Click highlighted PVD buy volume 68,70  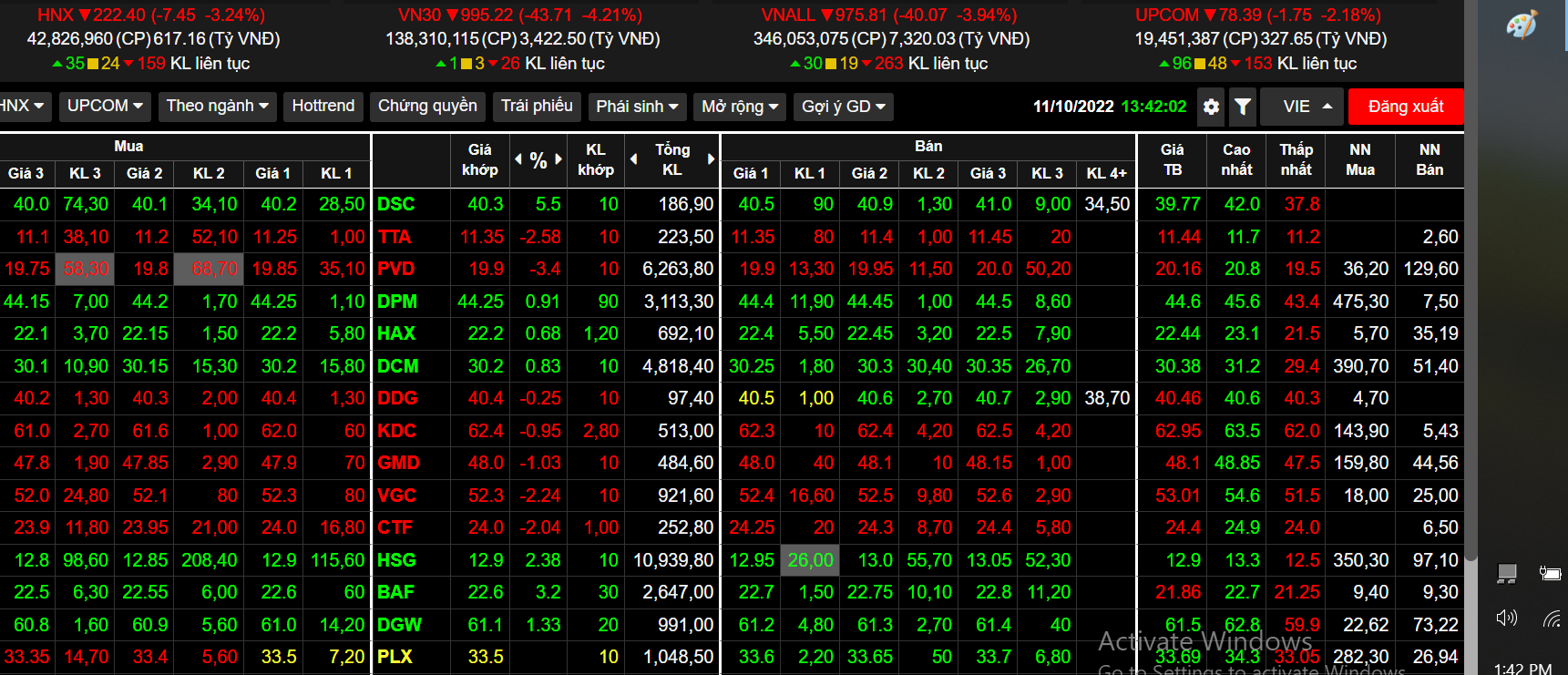(209, 269)
